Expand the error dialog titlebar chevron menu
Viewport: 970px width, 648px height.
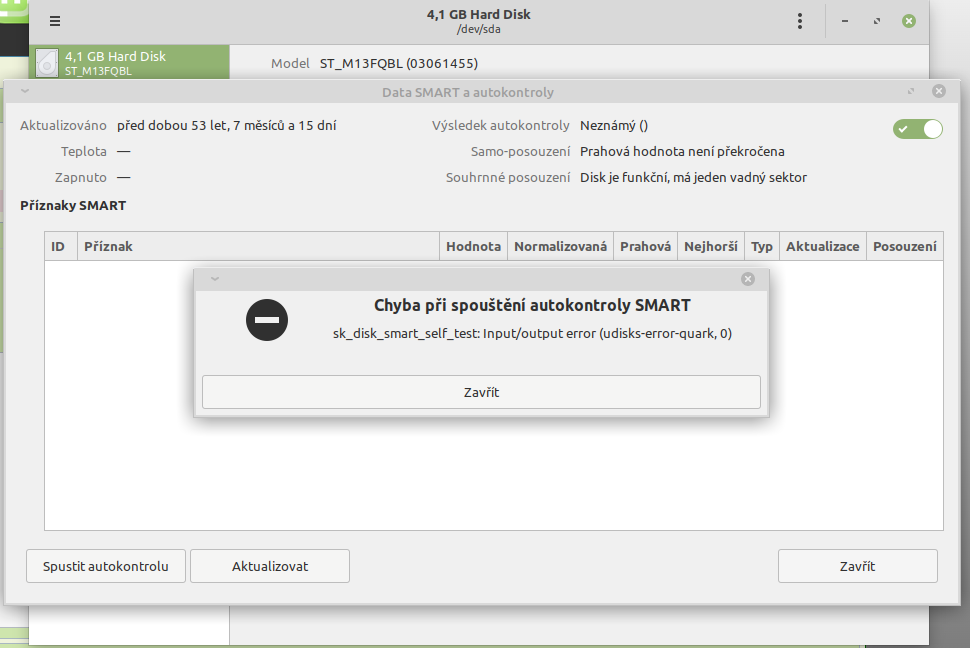pyautogui.click(x=214, y=279)
